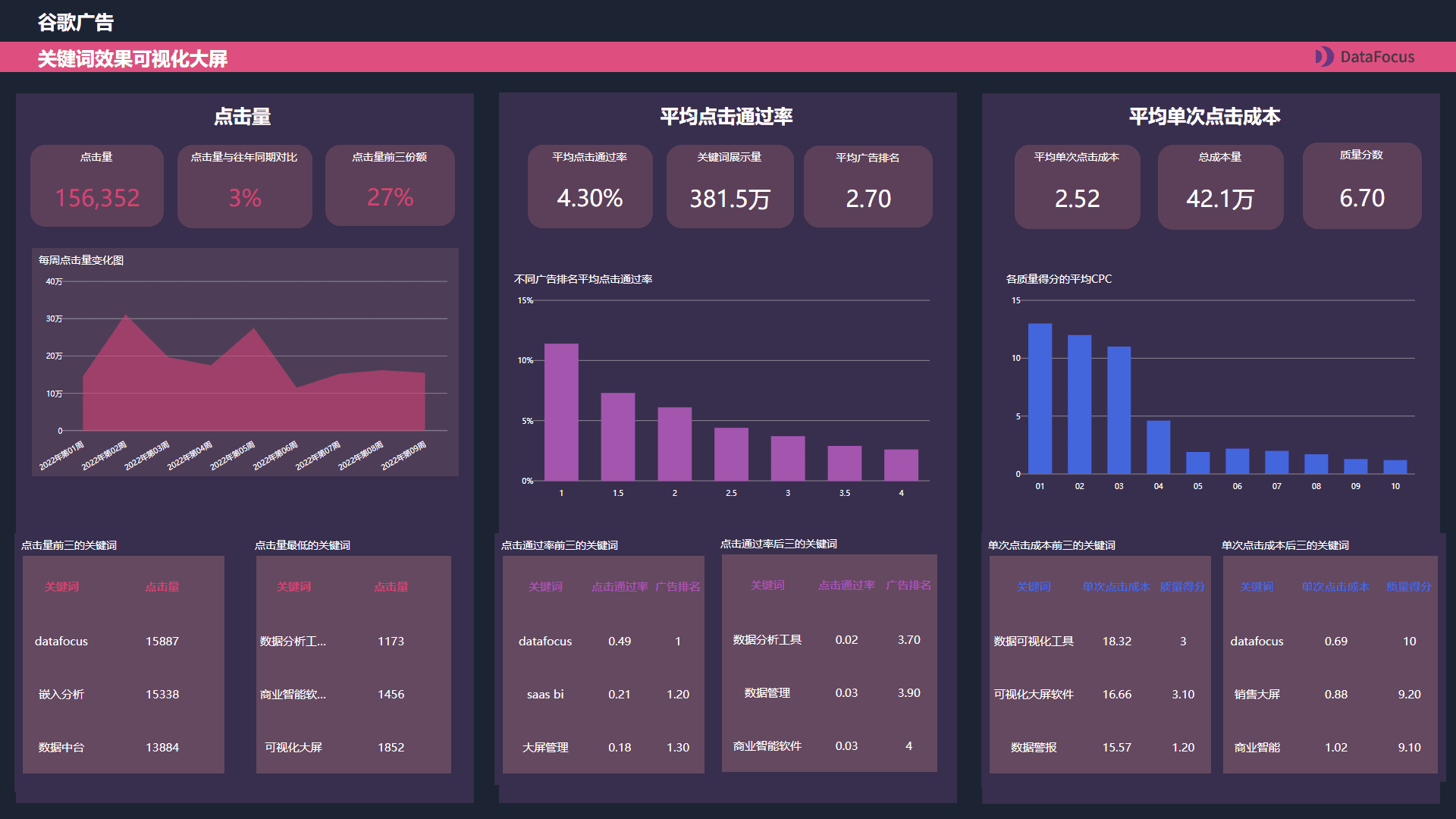1456x819 pixels.
Task: Click the blue bar for quality score 07
Action: tap(1276, 463)
